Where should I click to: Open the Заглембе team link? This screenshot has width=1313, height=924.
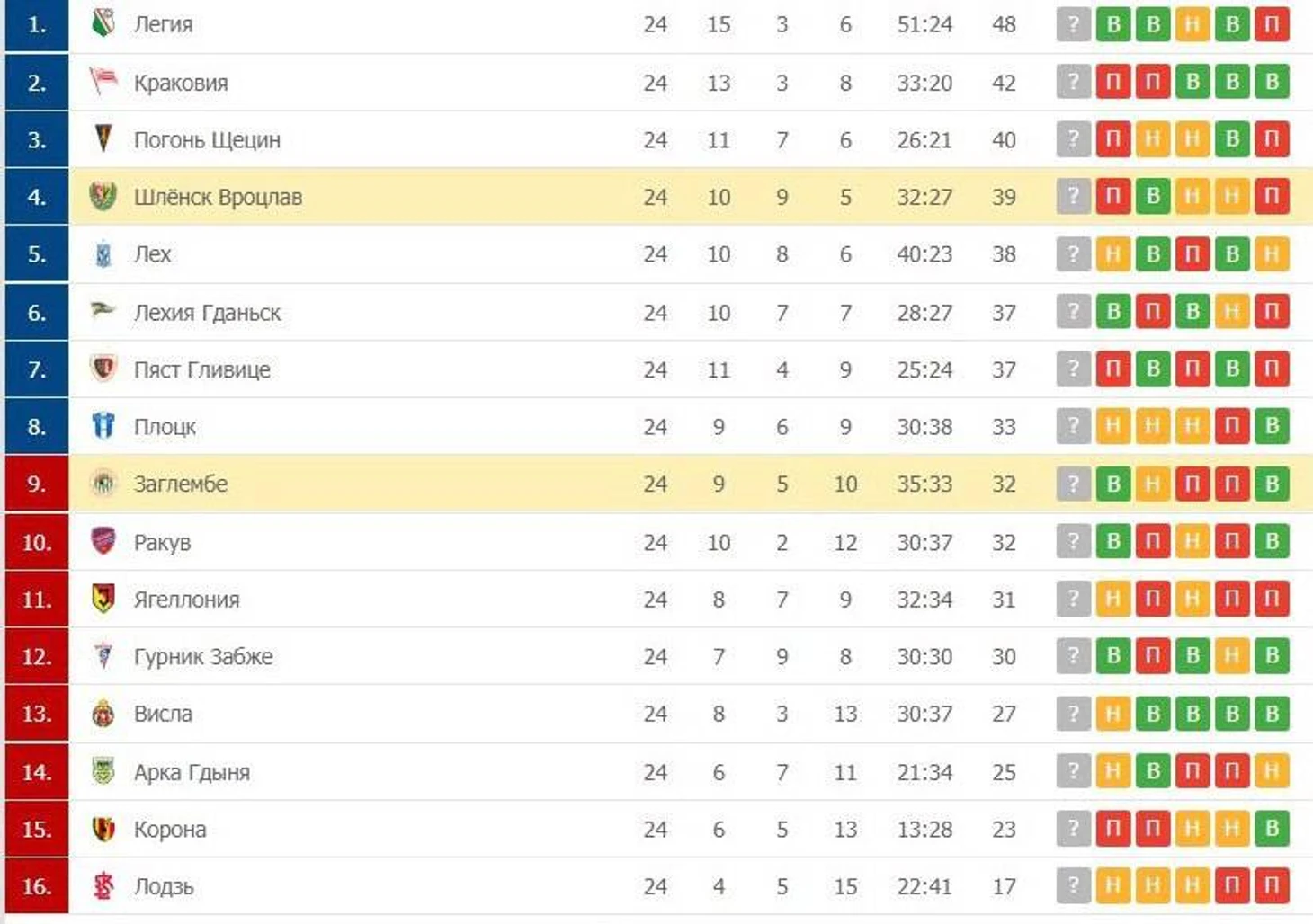pos(181,484)
